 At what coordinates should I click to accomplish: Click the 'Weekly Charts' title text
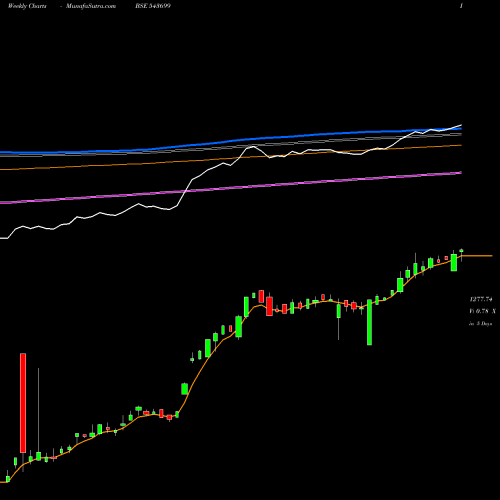[x=27, y=6]
